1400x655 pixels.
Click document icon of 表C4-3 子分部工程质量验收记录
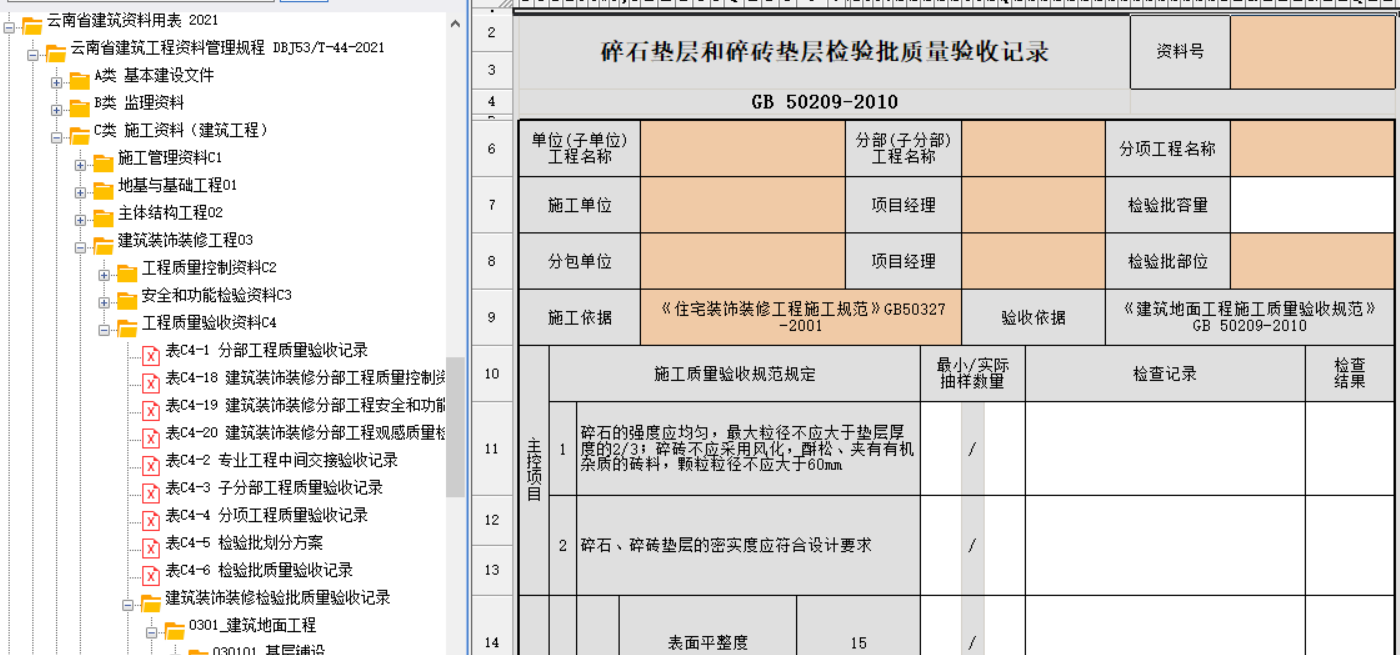coord(150,493)
